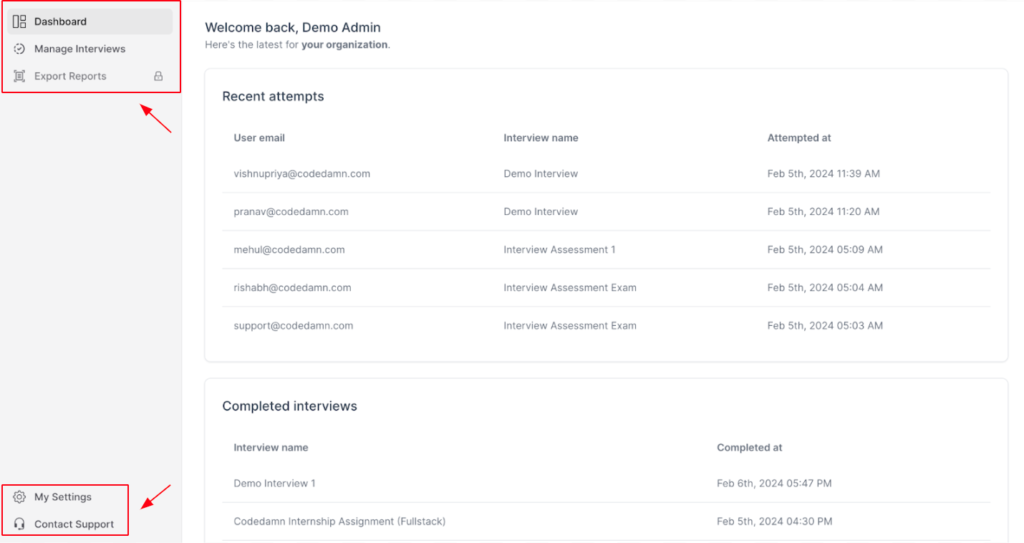
Task: Open Demo Interview 1 in Completed interviews
Action: [x=606, y=484]
